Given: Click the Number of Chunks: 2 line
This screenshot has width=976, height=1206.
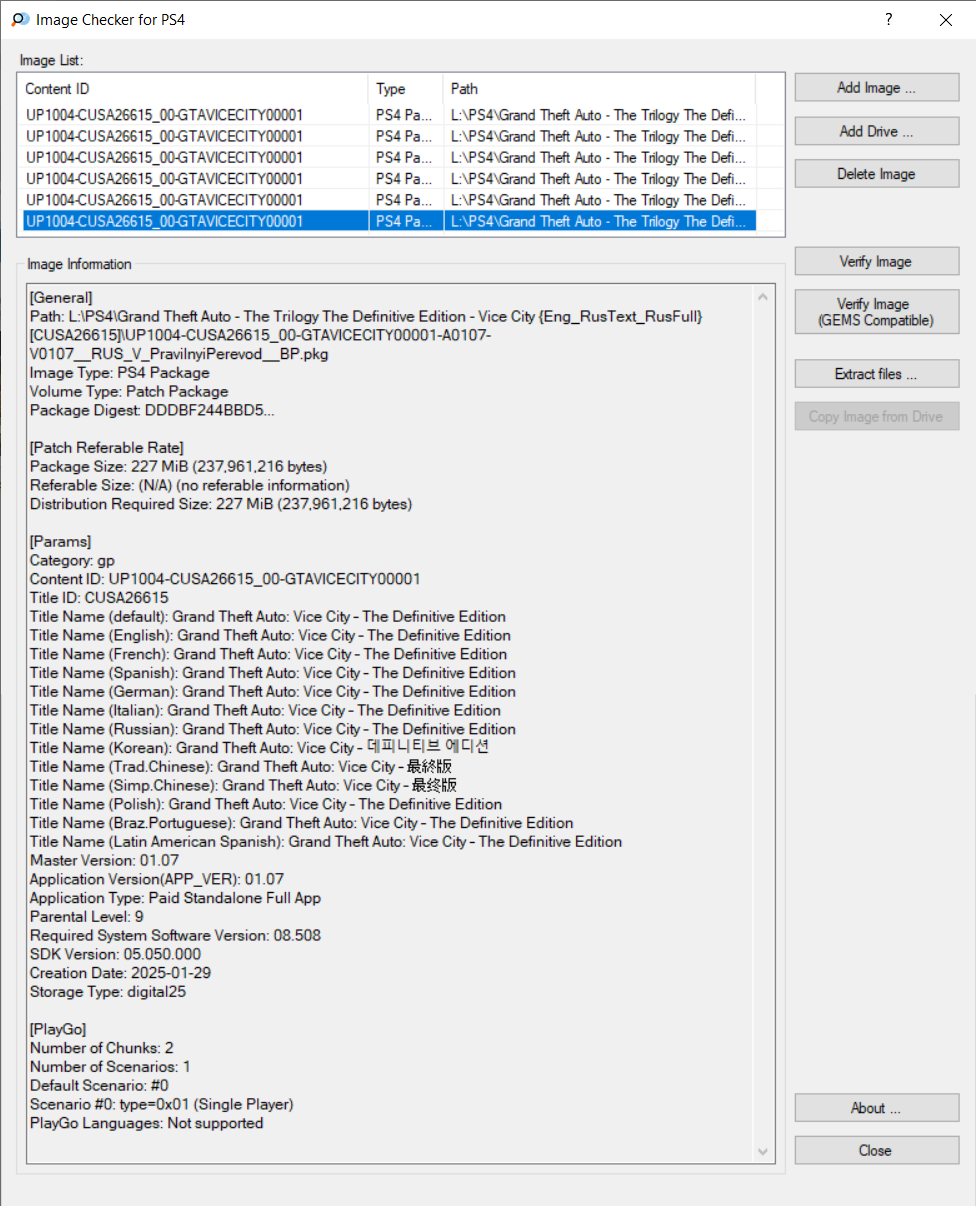Looking at the screenshot, I should click(x=101, y=1048).
